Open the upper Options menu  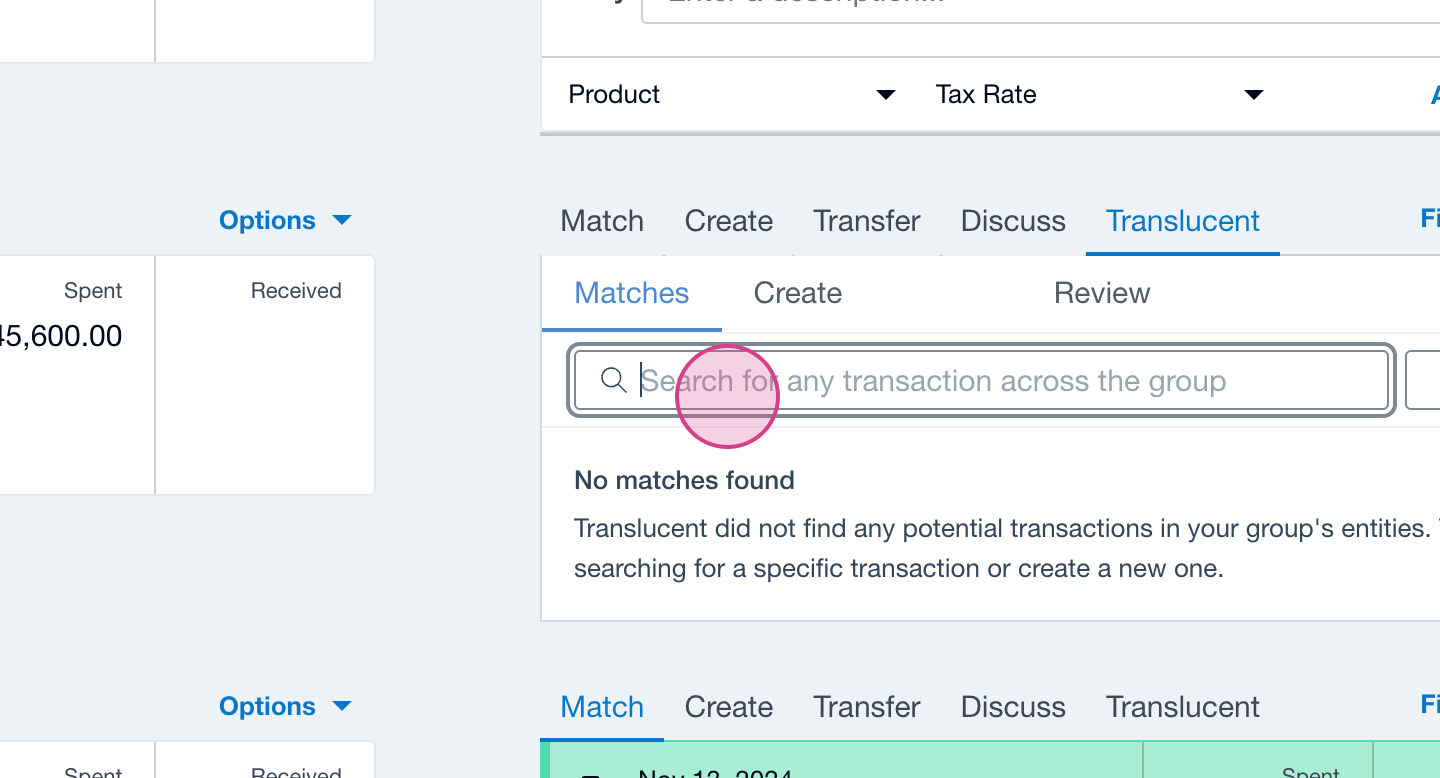(285, 221)
